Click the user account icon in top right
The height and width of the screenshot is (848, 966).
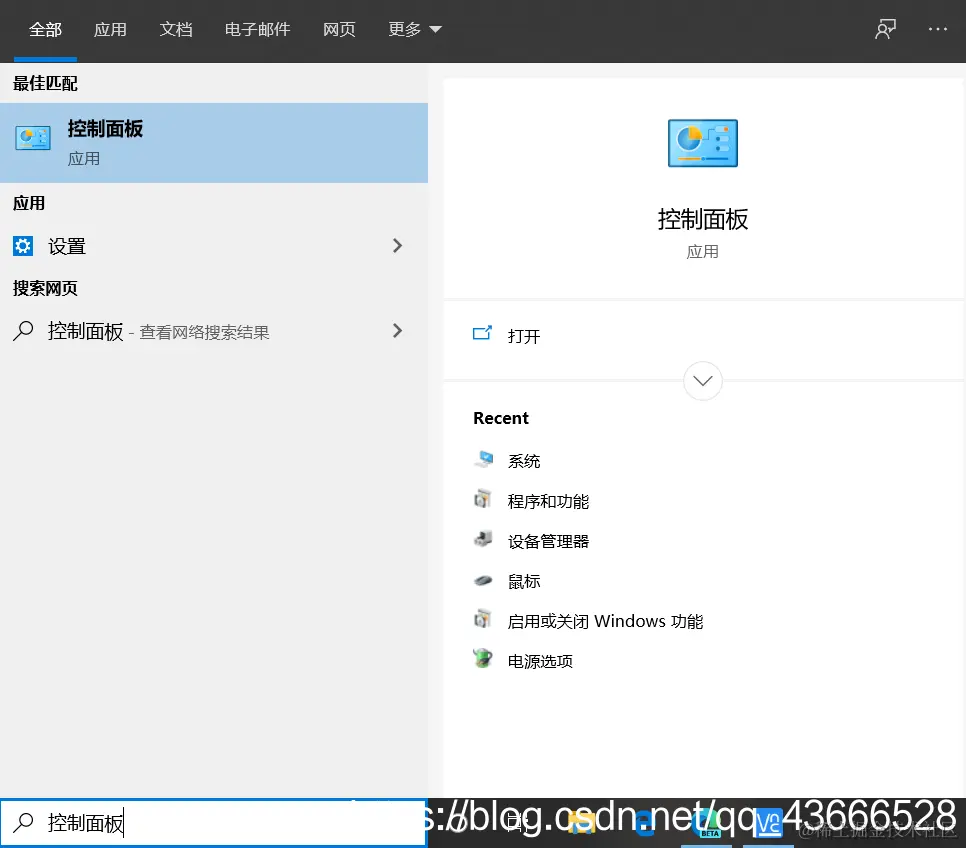[x=885, y=29]
